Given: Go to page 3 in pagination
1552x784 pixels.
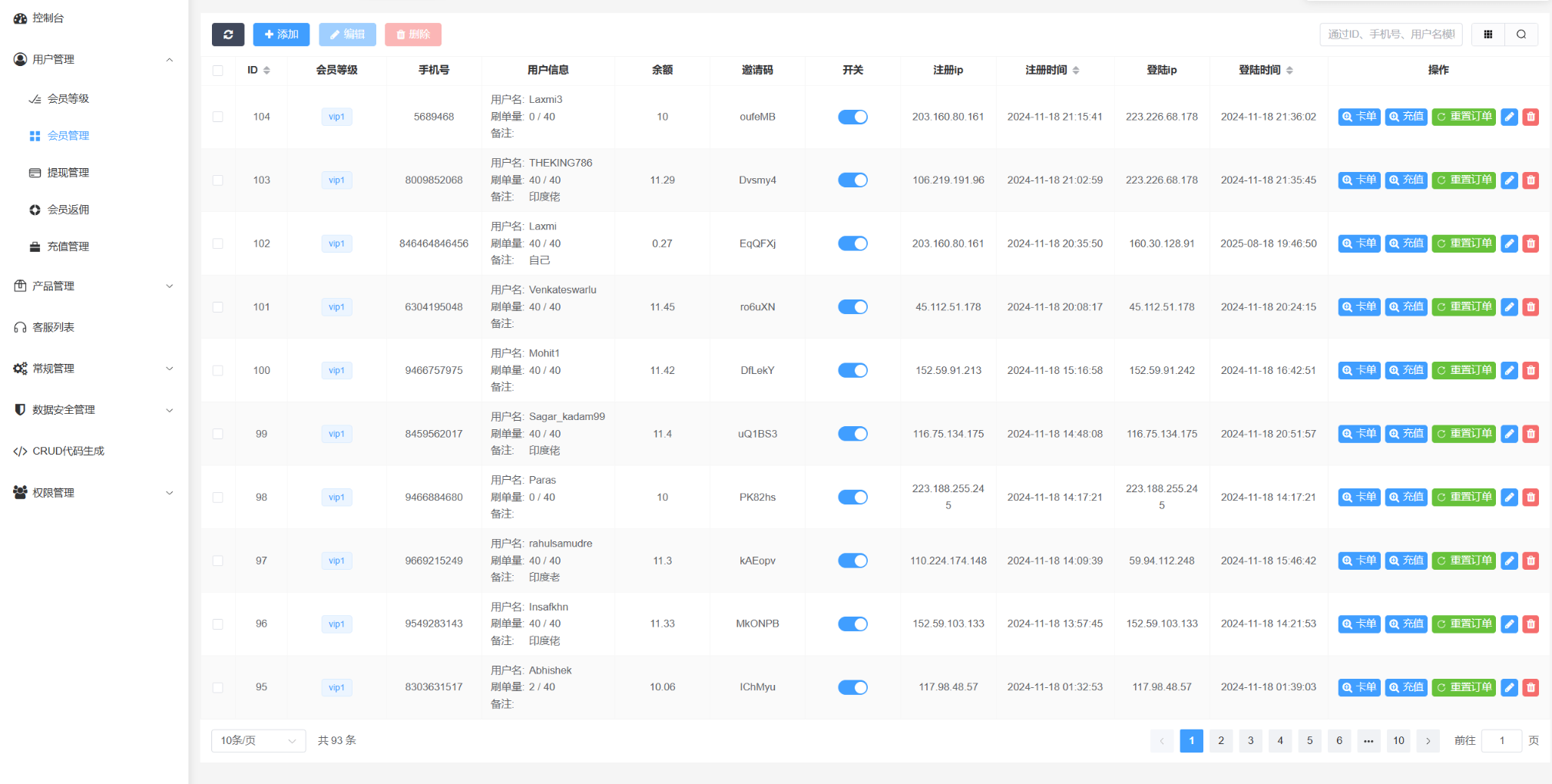Looking at the screenshot, I should click(1250, 740).
